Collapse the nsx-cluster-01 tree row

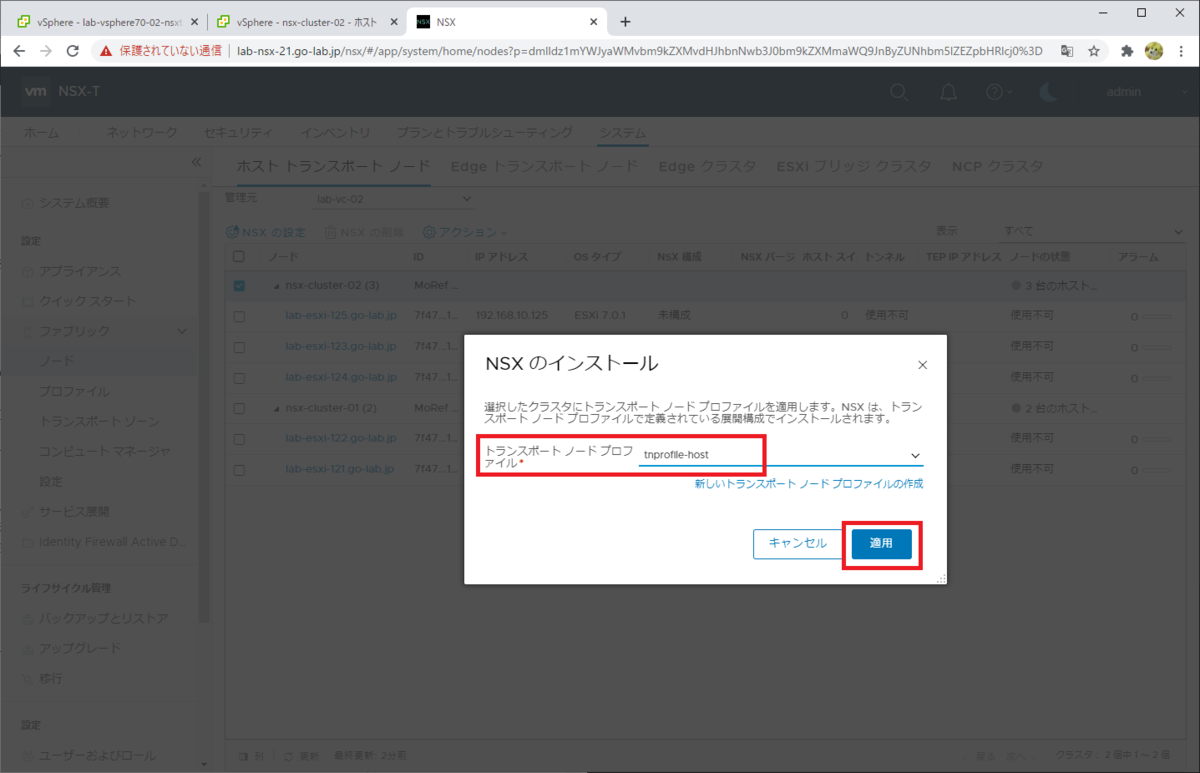coord(277,408)
